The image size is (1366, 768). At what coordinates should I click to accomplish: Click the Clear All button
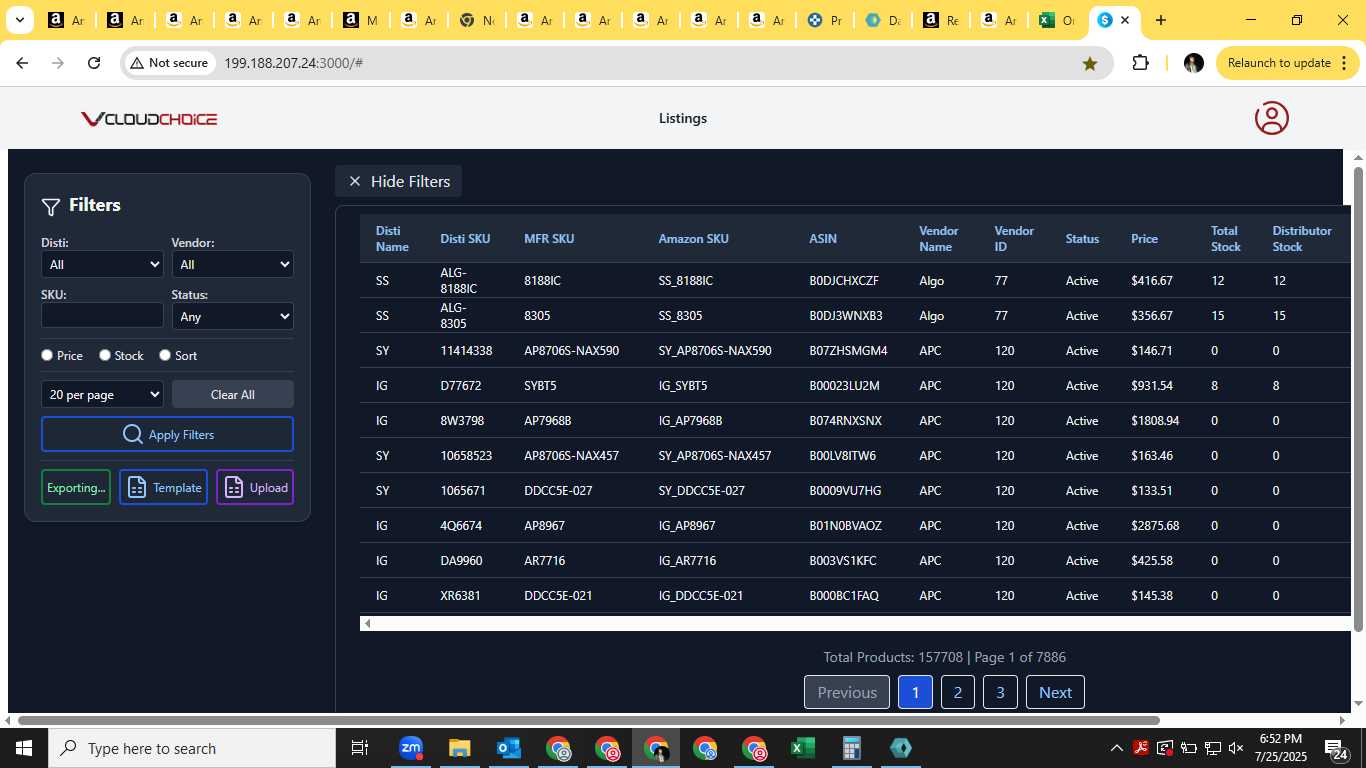click(x=233, y=394)
